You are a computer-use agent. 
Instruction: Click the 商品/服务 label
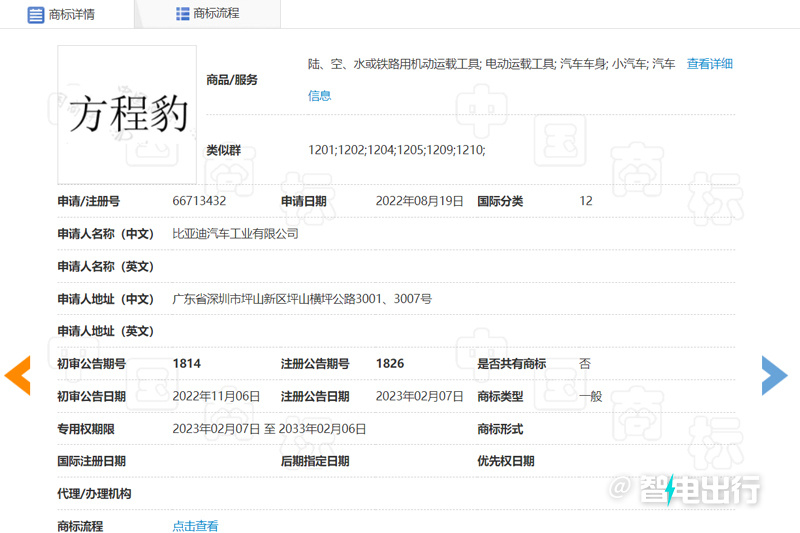coord(232,80)
